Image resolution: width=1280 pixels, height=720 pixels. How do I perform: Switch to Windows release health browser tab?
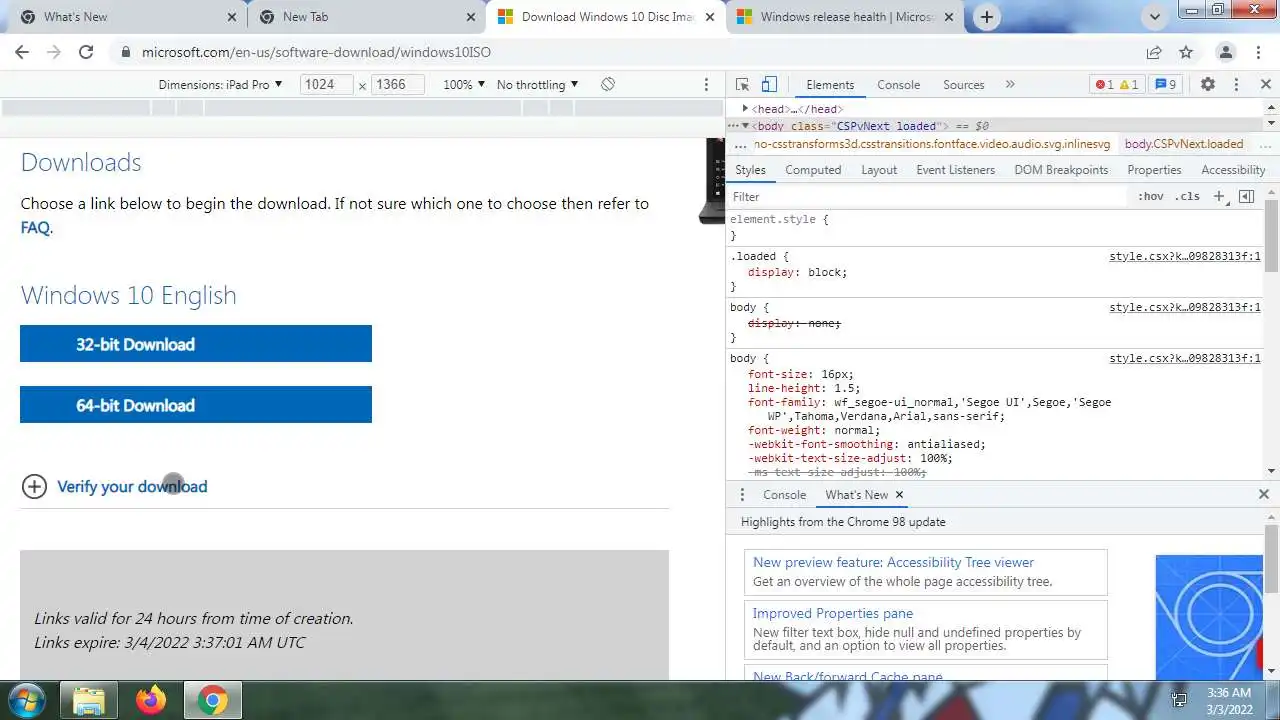tap(844, 17)
